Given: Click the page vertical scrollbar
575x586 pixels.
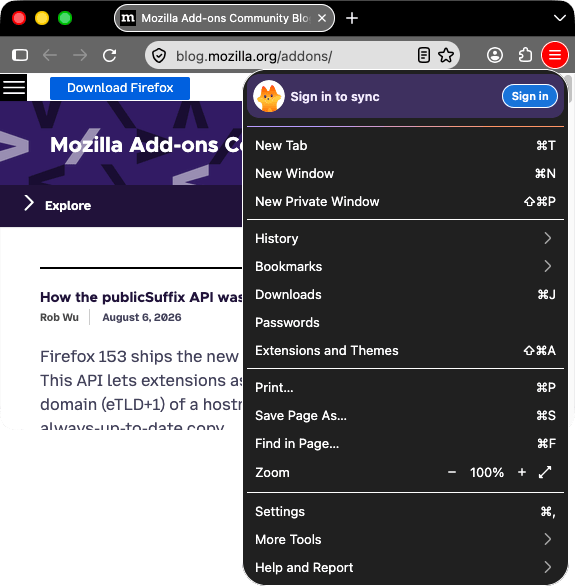Looking at the screenshot, I should pyautogui.click(x=569, y=89).
